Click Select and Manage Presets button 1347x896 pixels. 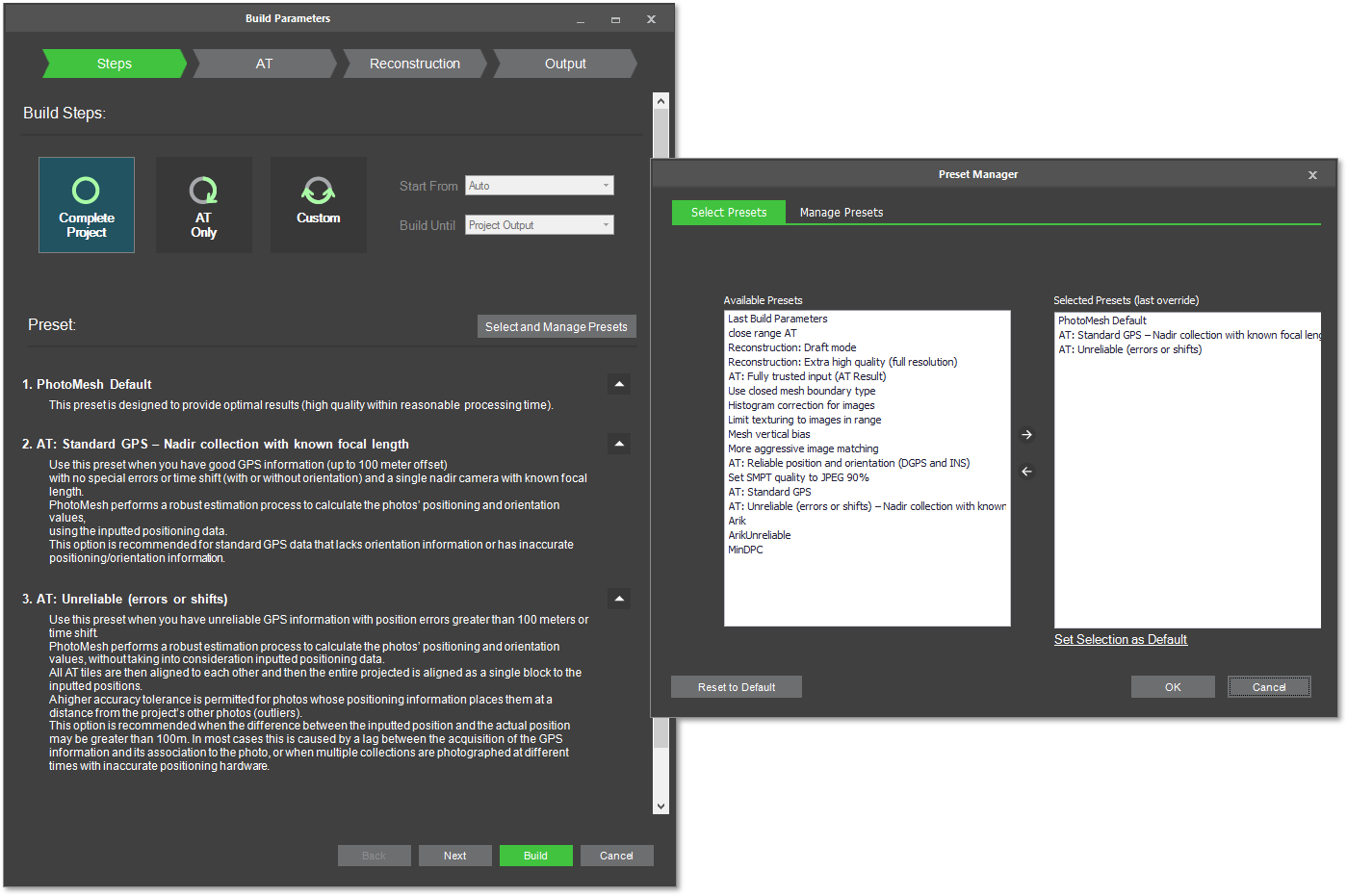557,327
